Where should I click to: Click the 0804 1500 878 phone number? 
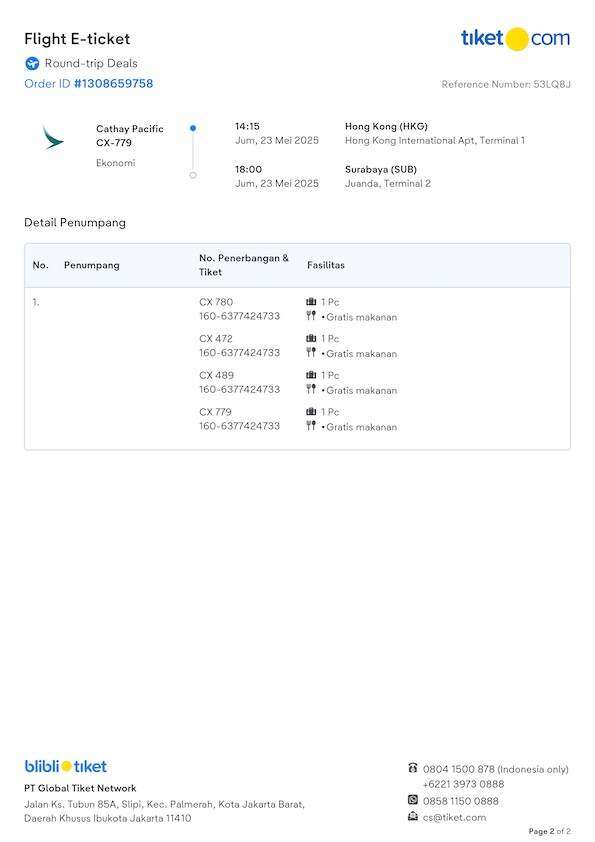point(459,769)
